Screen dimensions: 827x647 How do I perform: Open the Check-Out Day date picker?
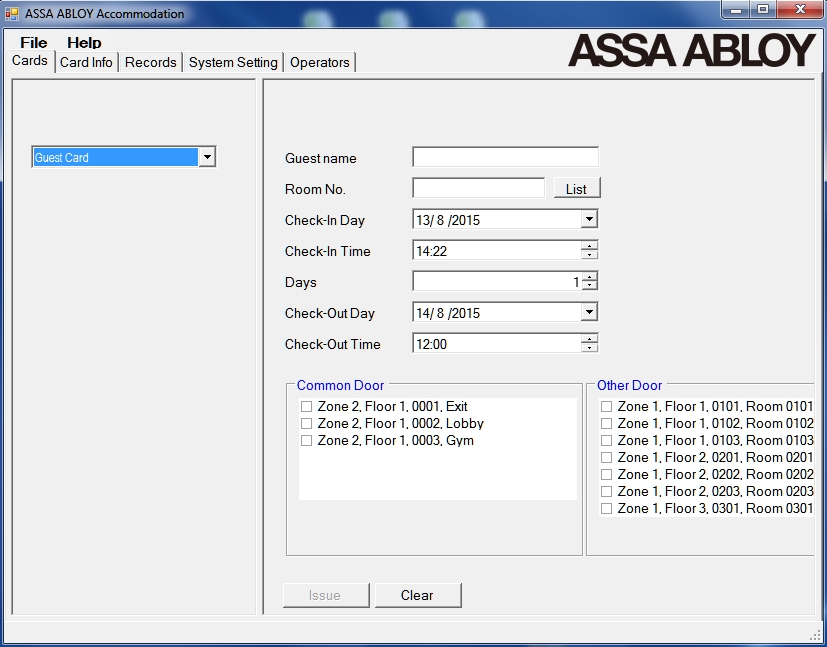coord(589,312)
